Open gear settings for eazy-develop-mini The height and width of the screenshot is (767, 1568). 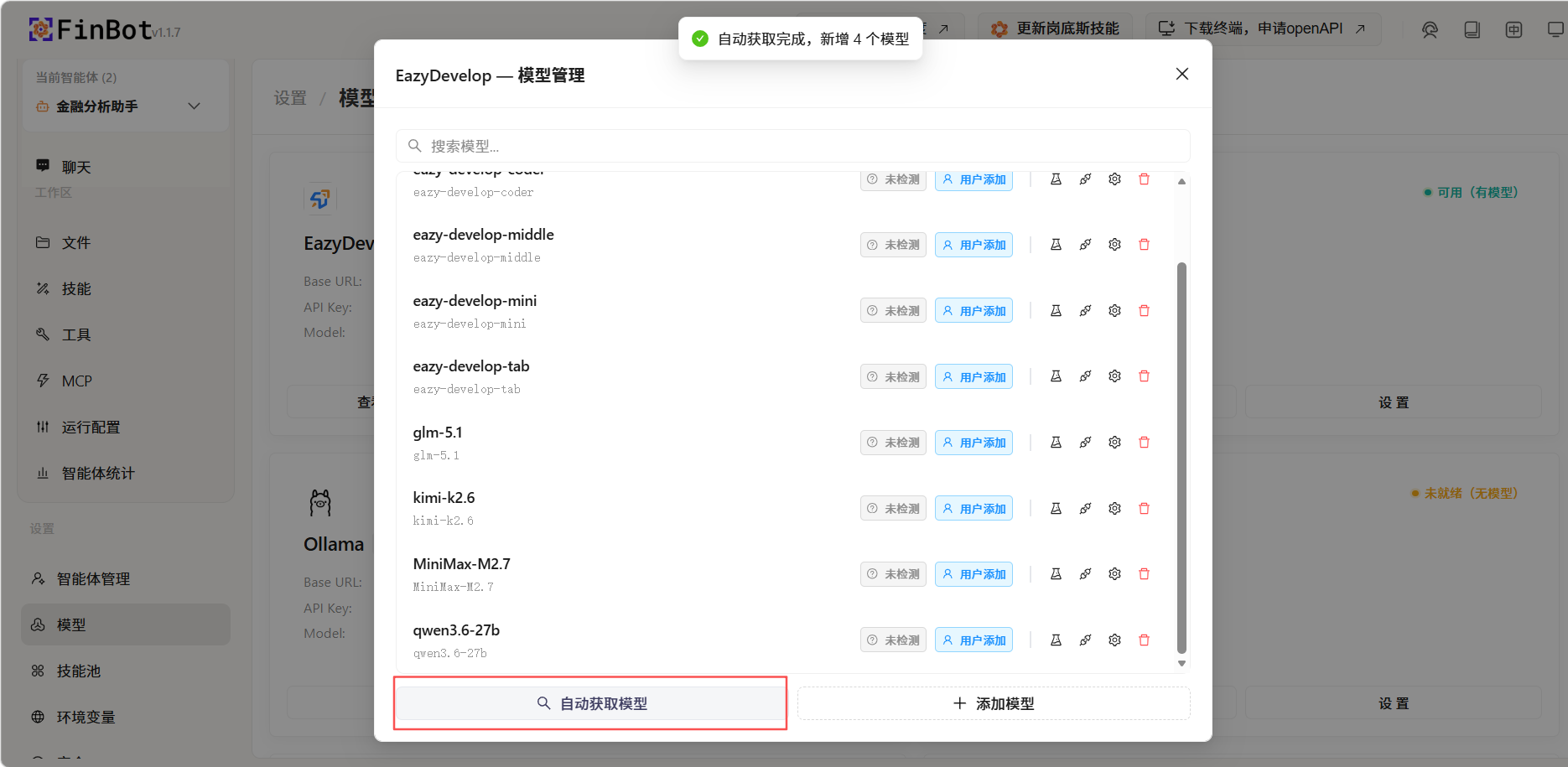[x=1114, y=311]
